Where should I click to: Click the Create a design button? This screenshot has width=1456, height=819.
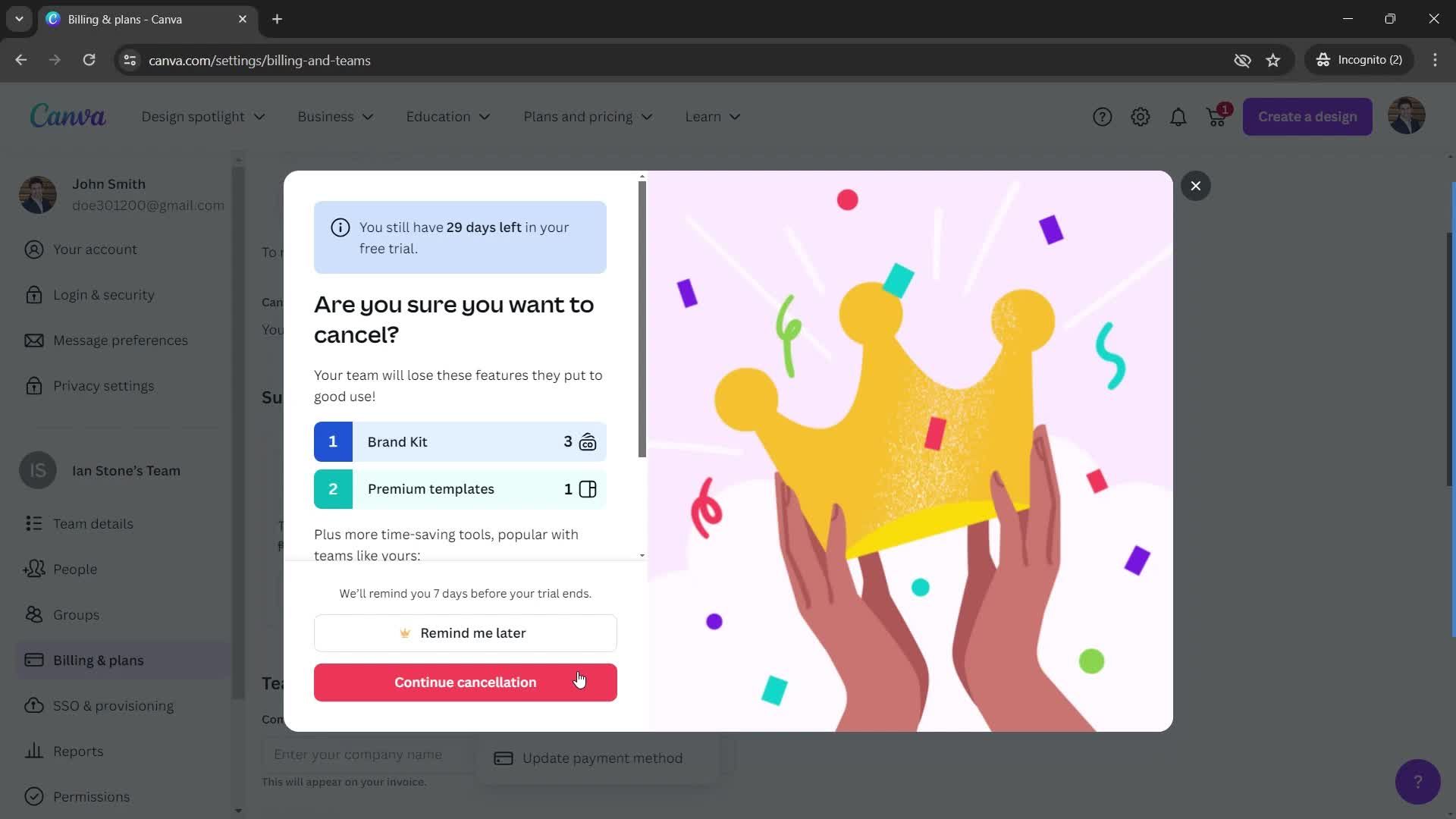(x=1307, y=116)
